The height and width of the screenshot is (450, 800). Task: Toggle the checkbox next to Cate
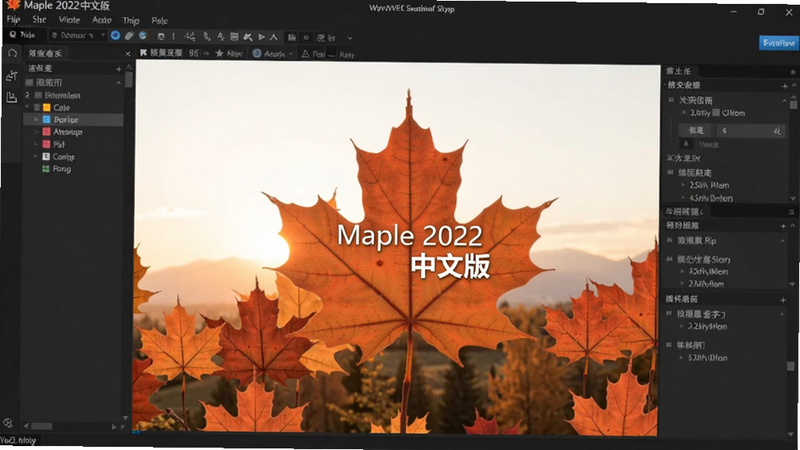(x=37, y=108)
